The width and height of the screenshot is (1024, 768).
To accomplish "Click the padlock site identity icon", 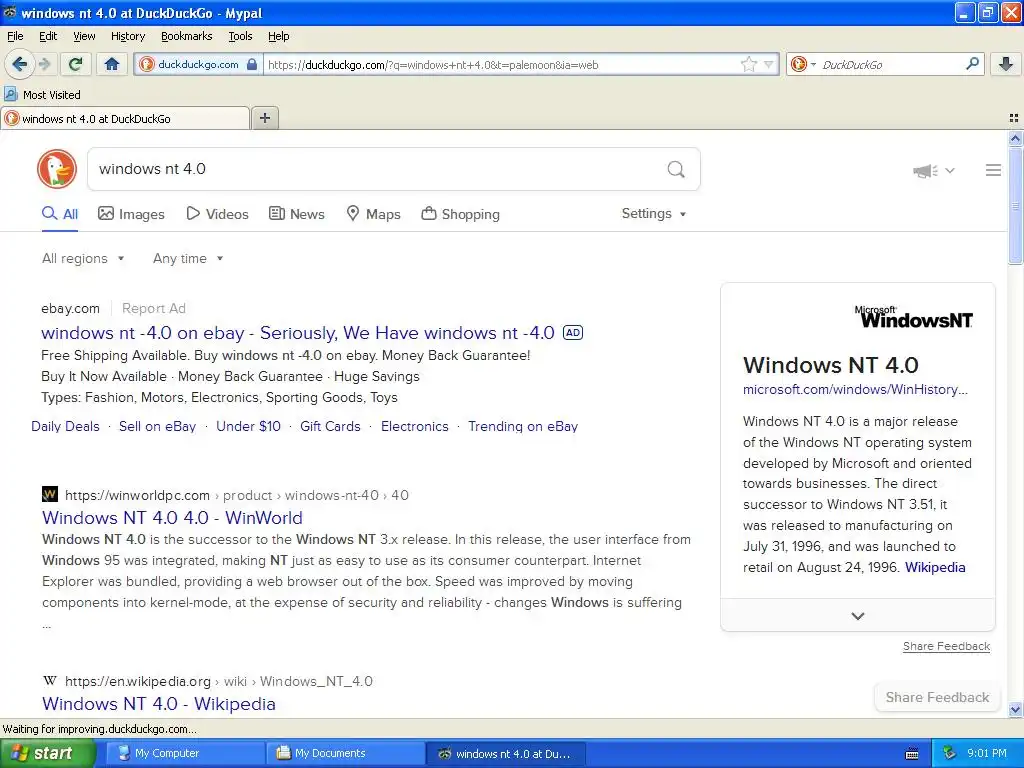I will pos(252,64).
